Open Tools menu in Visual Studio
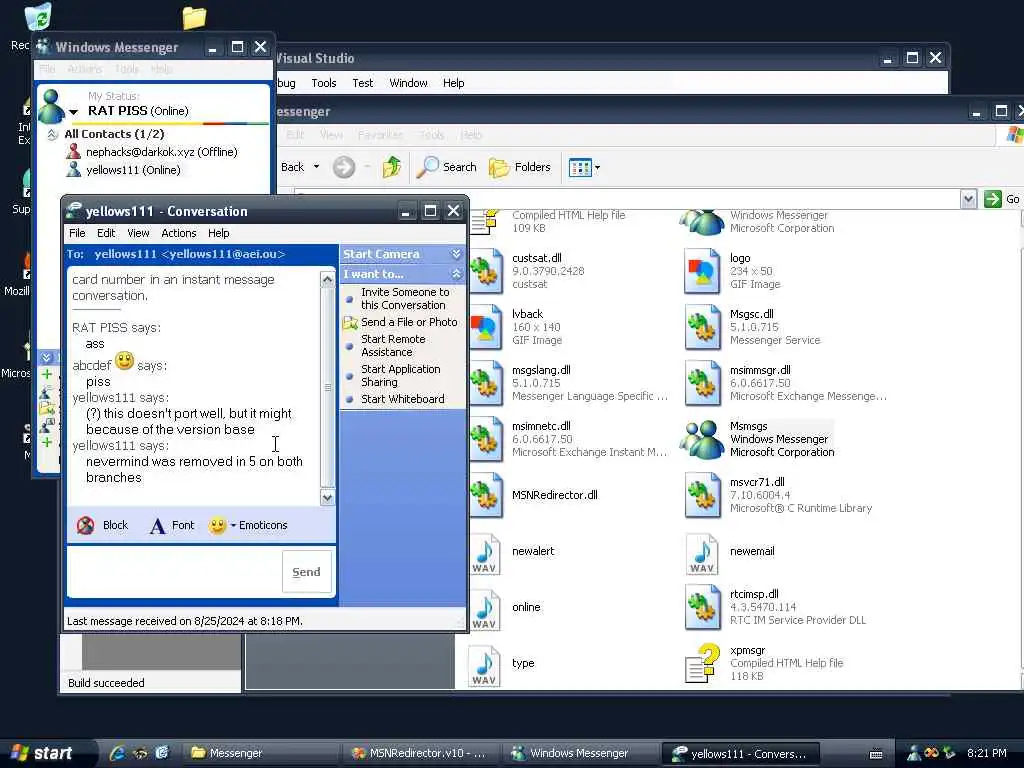This screenshot has height=768, width=1024. [323, 83]
